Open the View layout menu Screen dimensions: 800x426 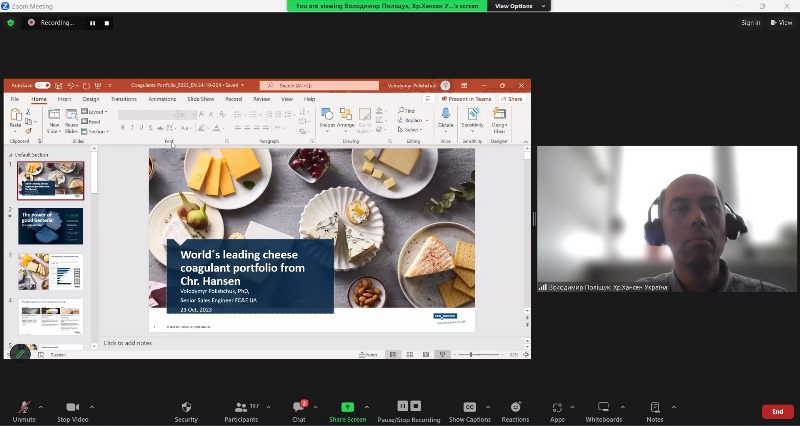[x=782, y=22]
